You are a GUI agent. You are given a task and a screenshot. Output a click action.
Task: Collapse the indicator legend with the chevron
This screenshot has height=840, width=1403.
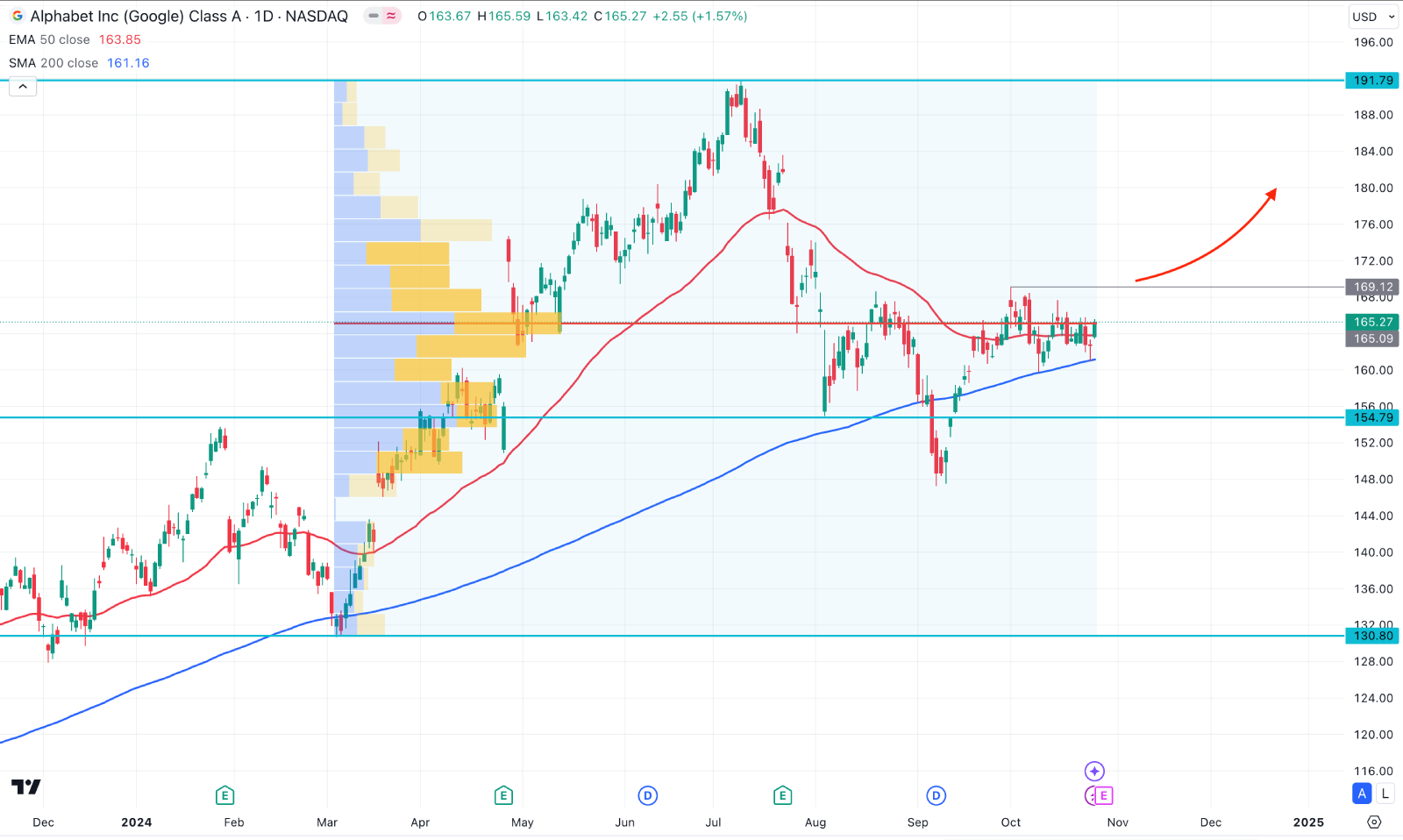23,87
